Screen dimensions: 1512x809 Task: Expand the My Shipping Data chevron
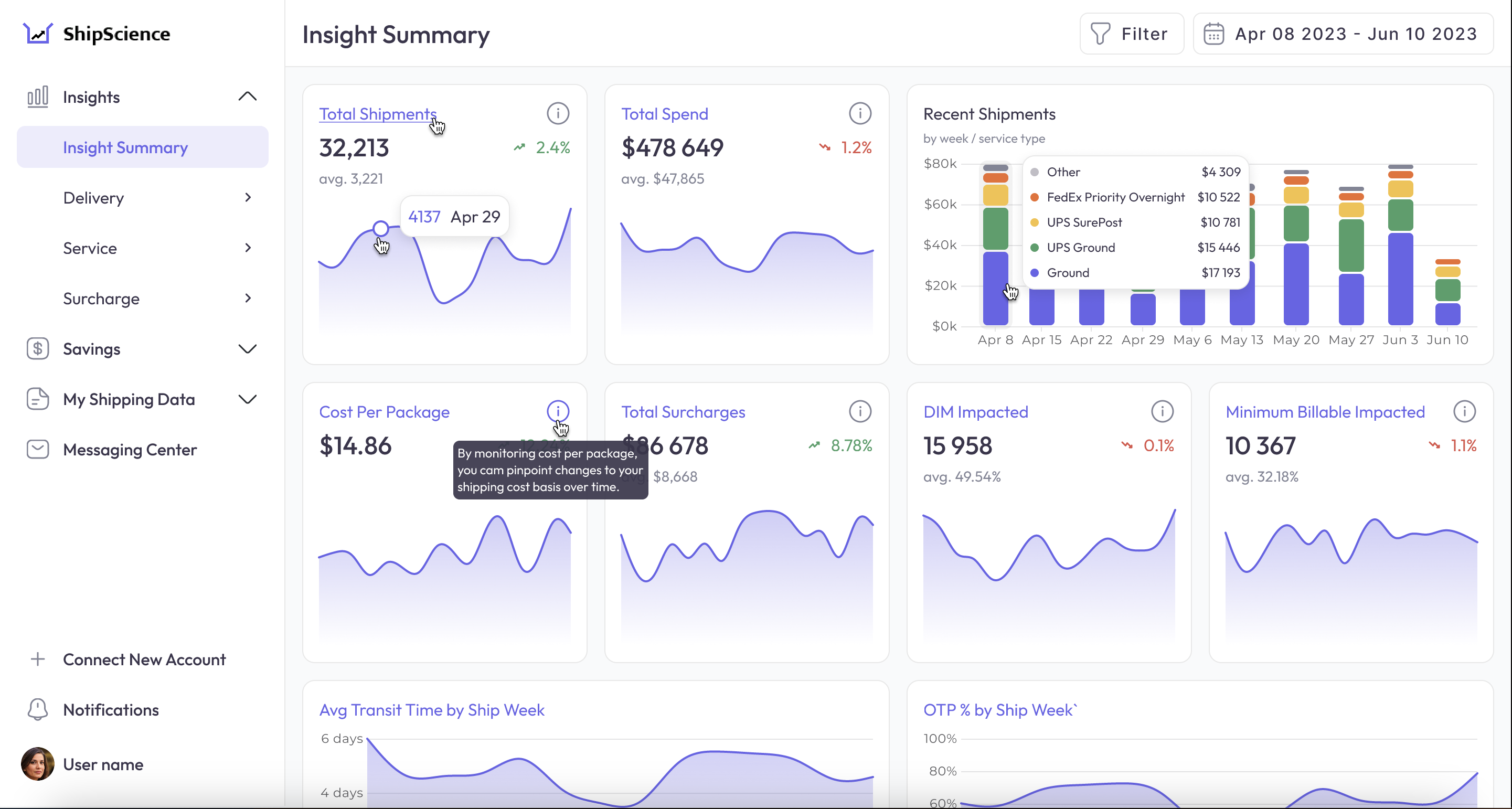tap(247, 399)
